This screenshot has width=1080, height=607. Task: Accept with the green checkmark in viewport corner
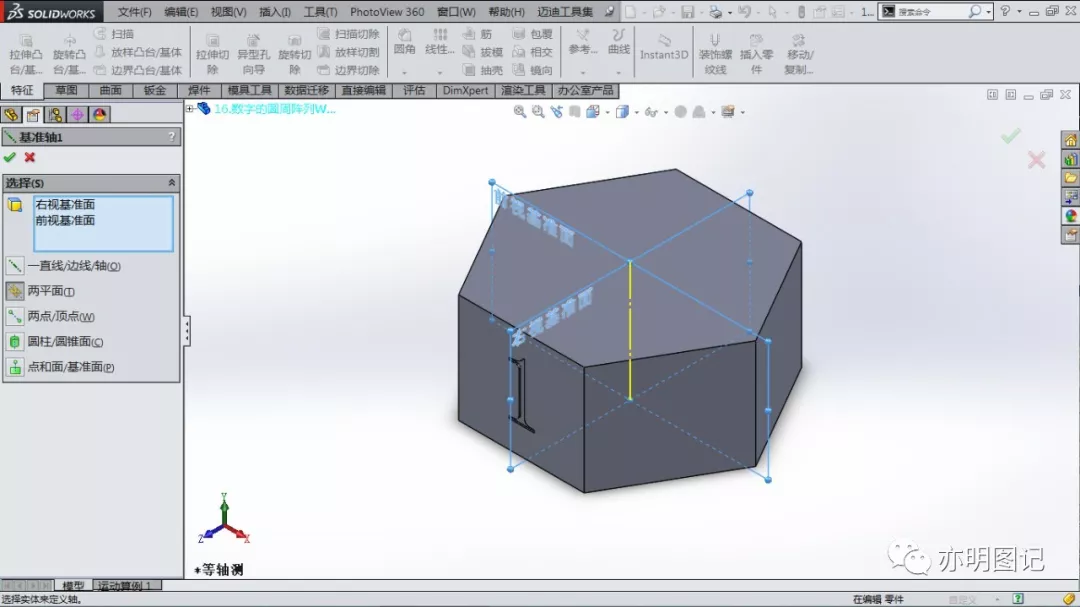click(1010, 136)
